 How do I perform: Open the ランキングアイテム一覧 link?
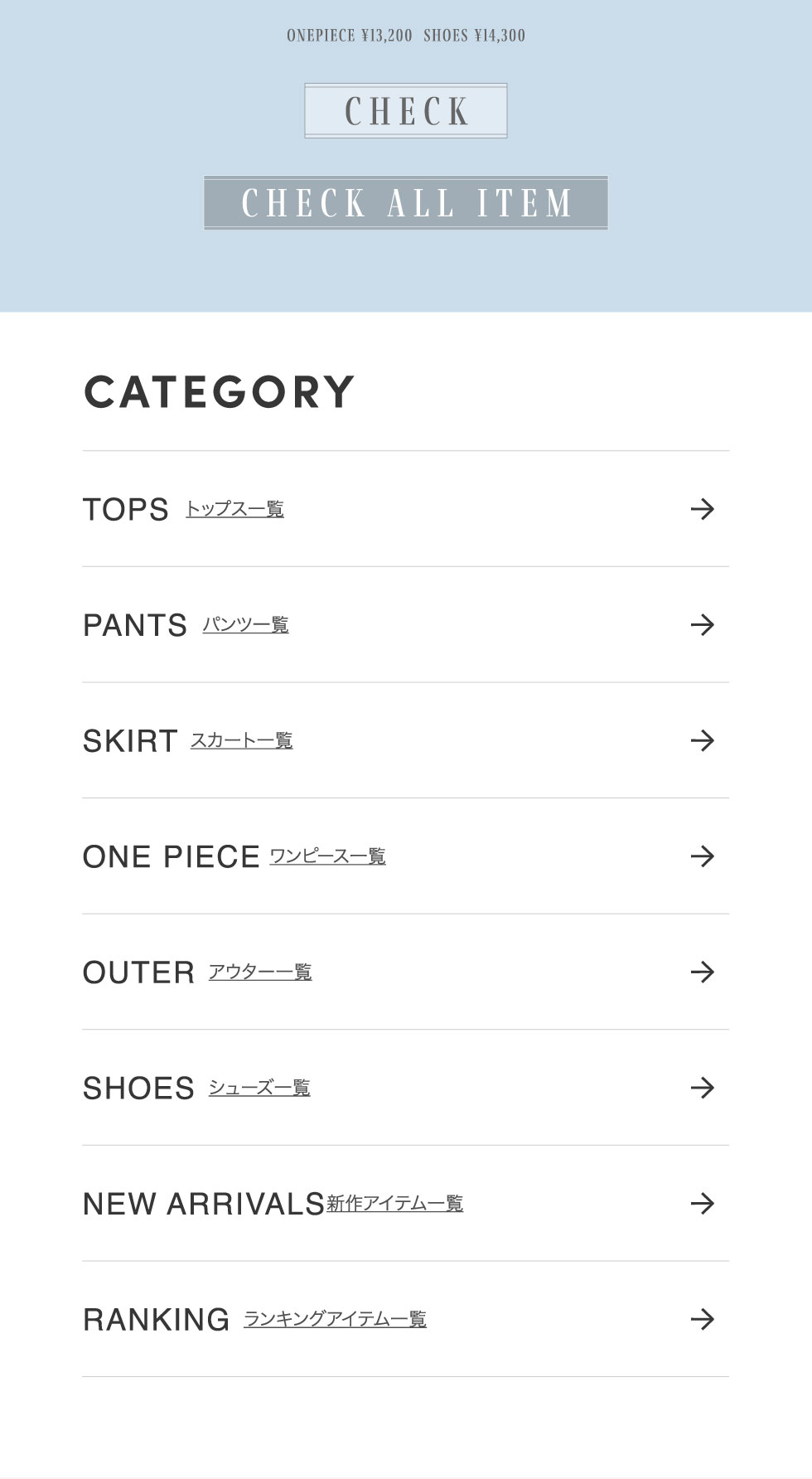pyautogui.click(x=334, y=1318)
